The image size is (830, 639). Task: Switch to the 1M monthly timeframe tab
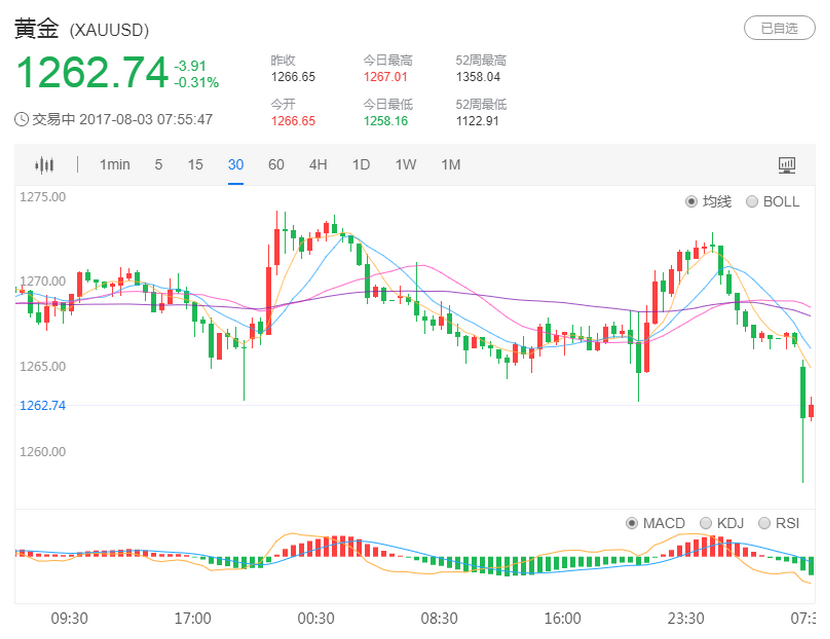click(x=451, y=165)
